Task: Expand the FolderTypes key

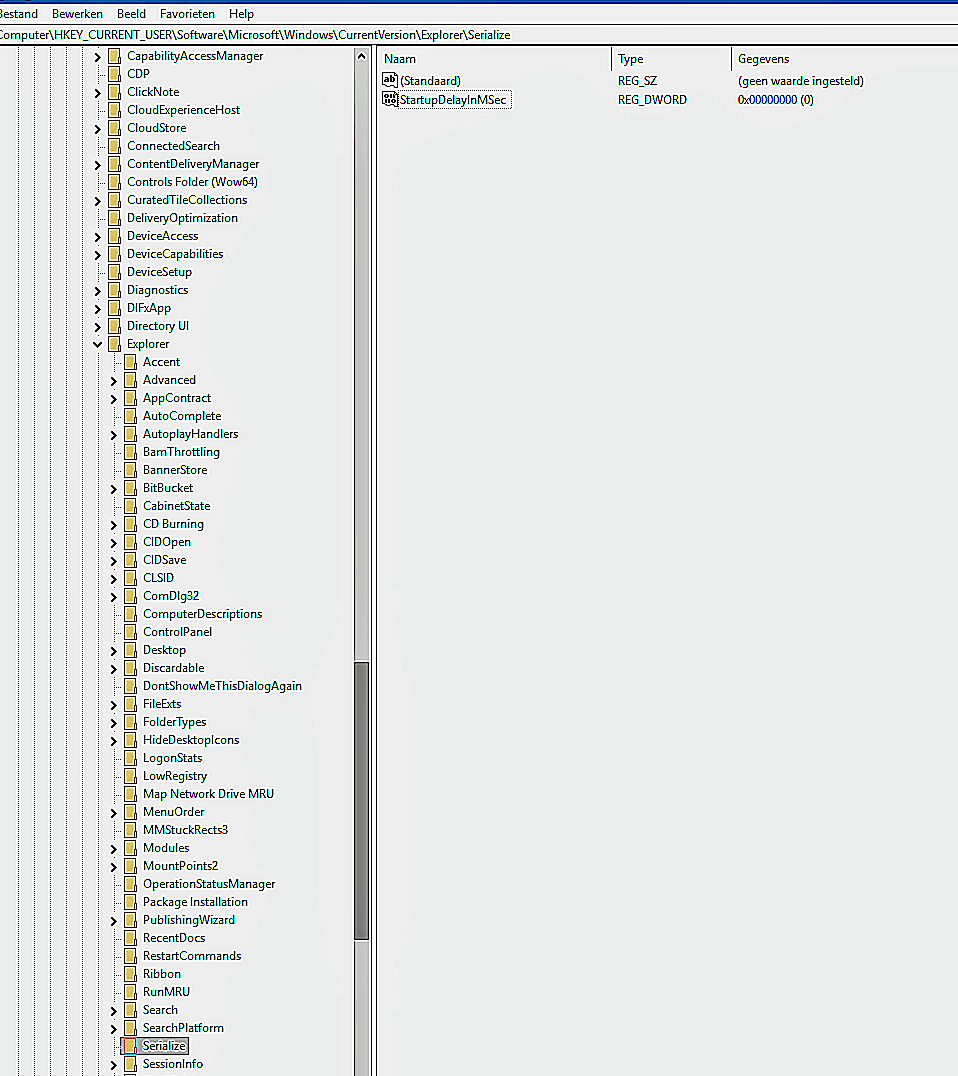Action: click(114, 723)
